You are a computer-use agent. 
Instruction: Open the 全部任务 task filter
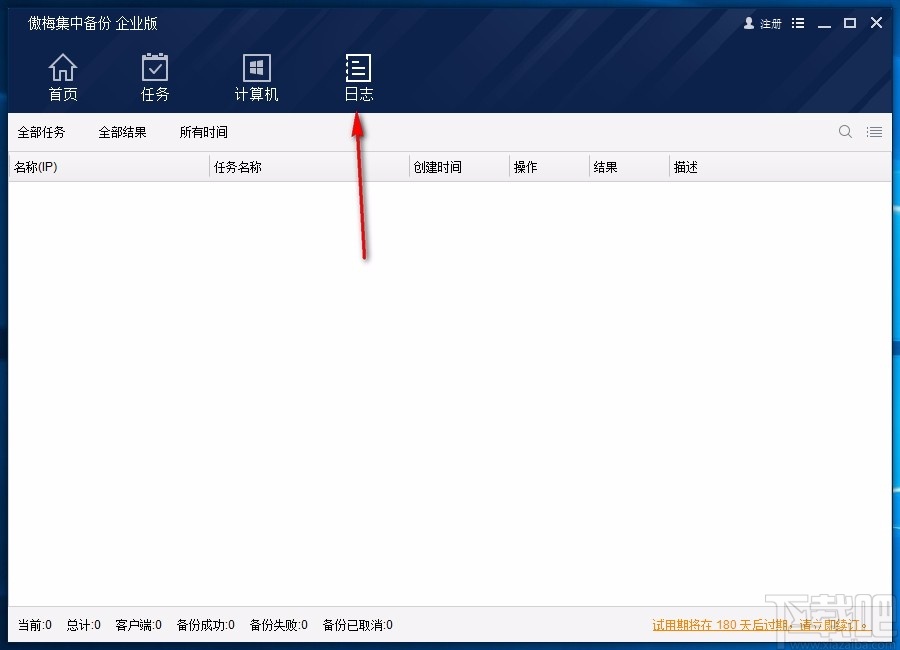tap(42, 131)
